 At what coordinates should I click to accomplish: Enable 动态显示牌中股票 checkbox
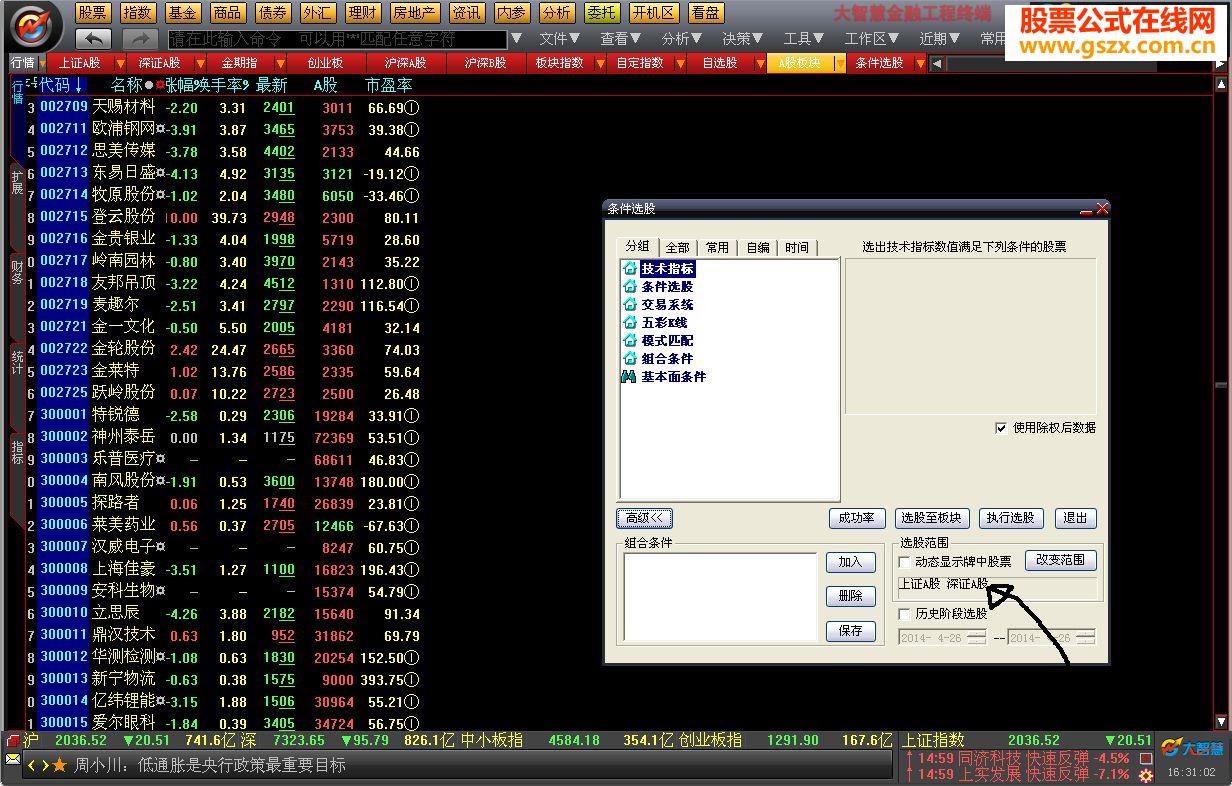coord(905,562)
